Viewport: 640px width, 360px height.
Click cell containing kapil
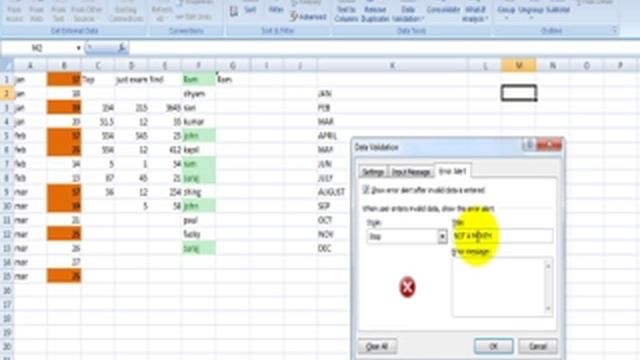coord(199,150)
